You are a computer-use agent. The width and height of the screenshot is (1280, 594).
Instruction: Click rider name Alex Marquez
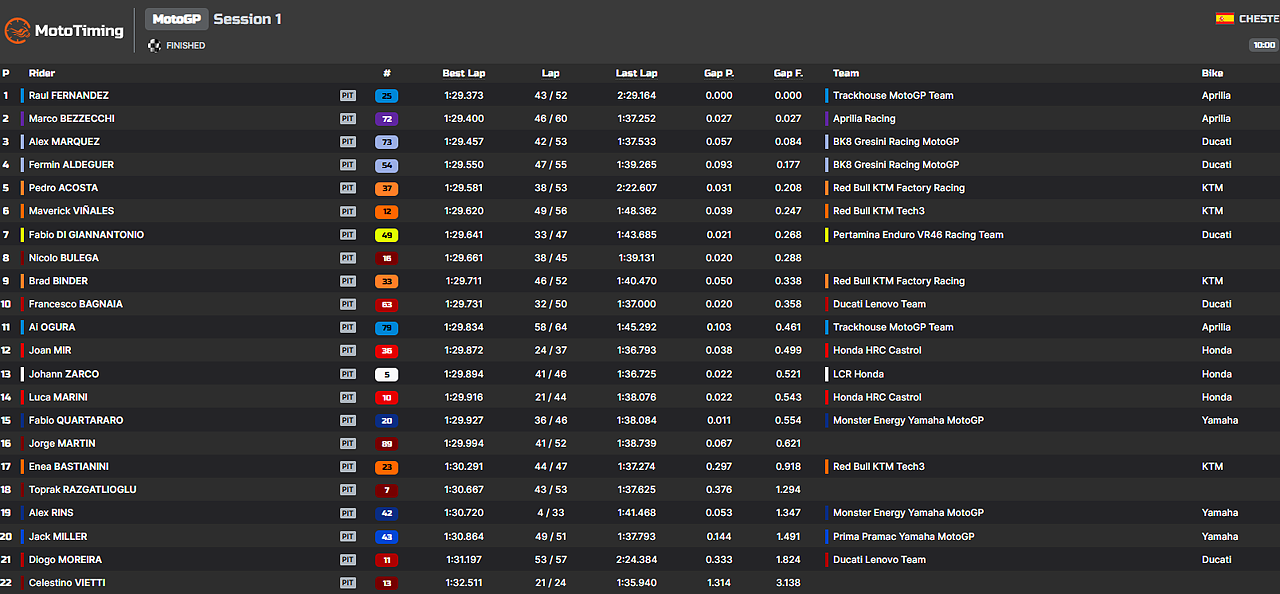[x=64, y=141]
